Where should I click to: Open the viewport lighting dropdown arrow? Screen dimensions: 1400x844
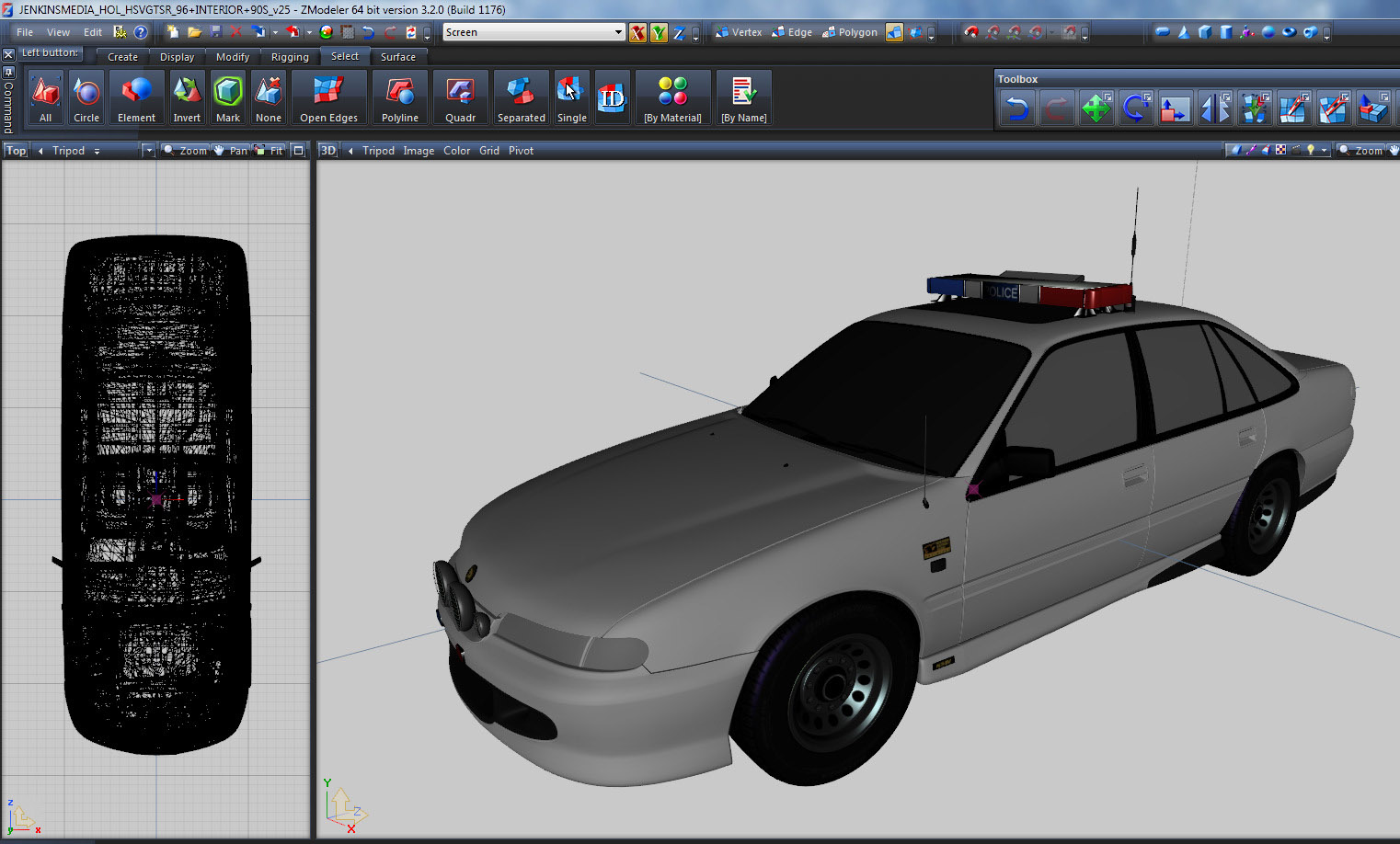(x=1324, y=151)
